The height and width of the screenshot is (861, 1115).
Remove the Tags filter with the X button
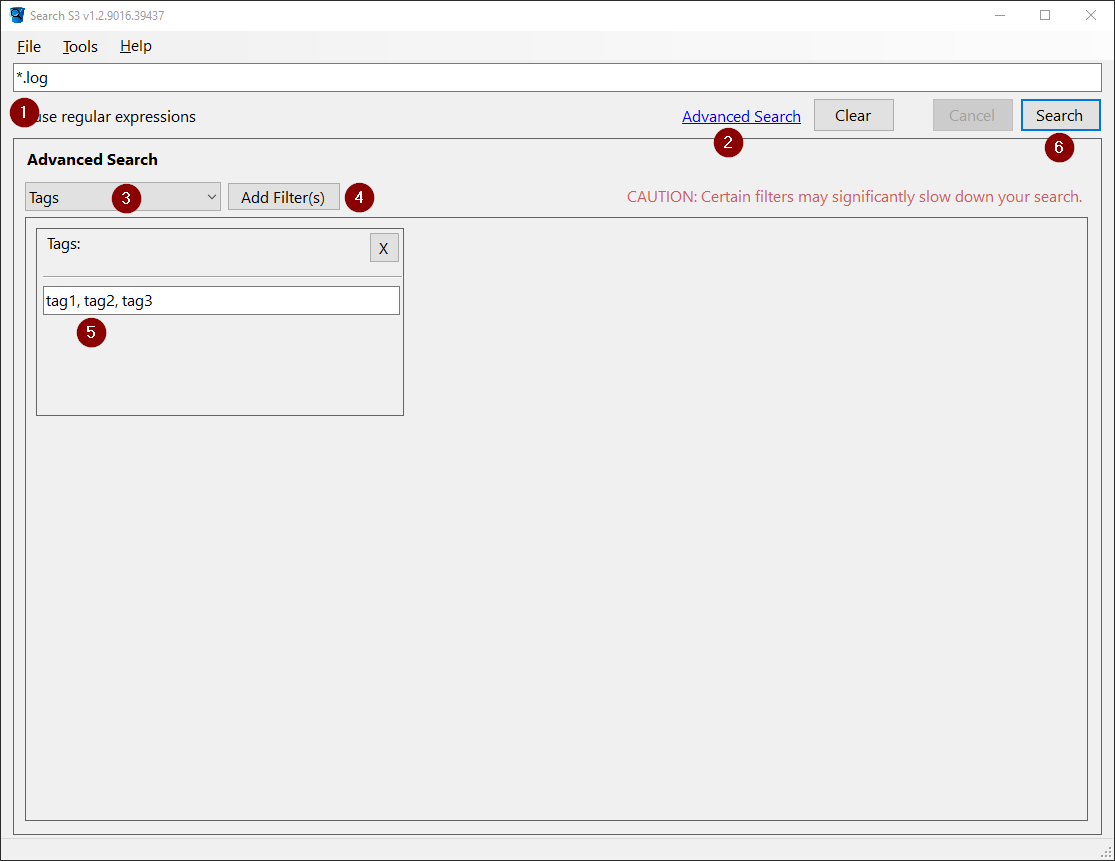383,248
